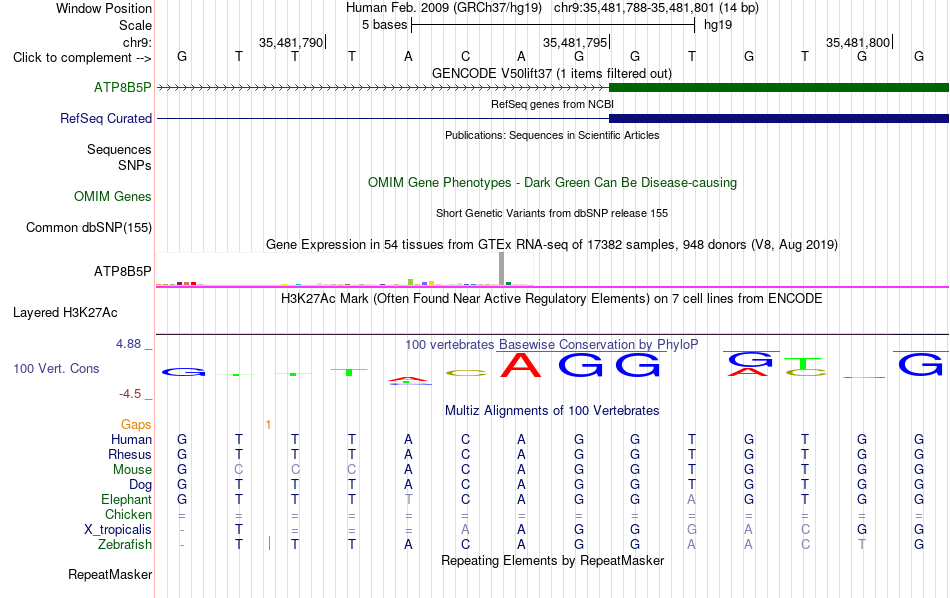Click the Rhesus species row label
The image size is (950, 598).
[130, 454]
